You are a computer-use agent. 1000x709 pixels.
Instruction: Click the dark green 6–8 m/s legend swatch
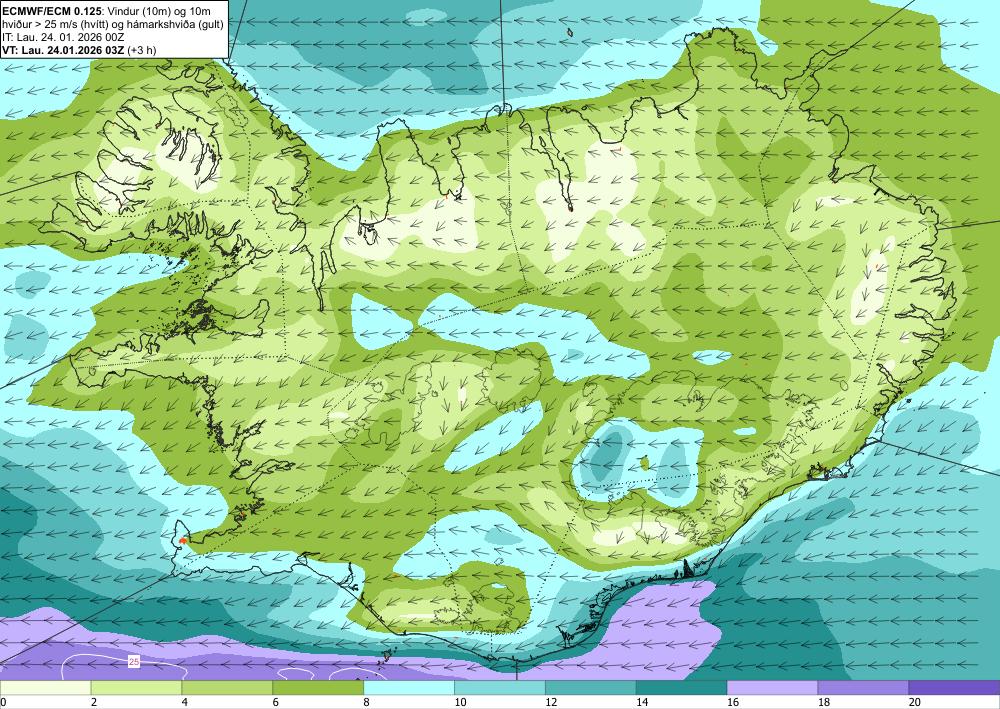pos(318,688)
